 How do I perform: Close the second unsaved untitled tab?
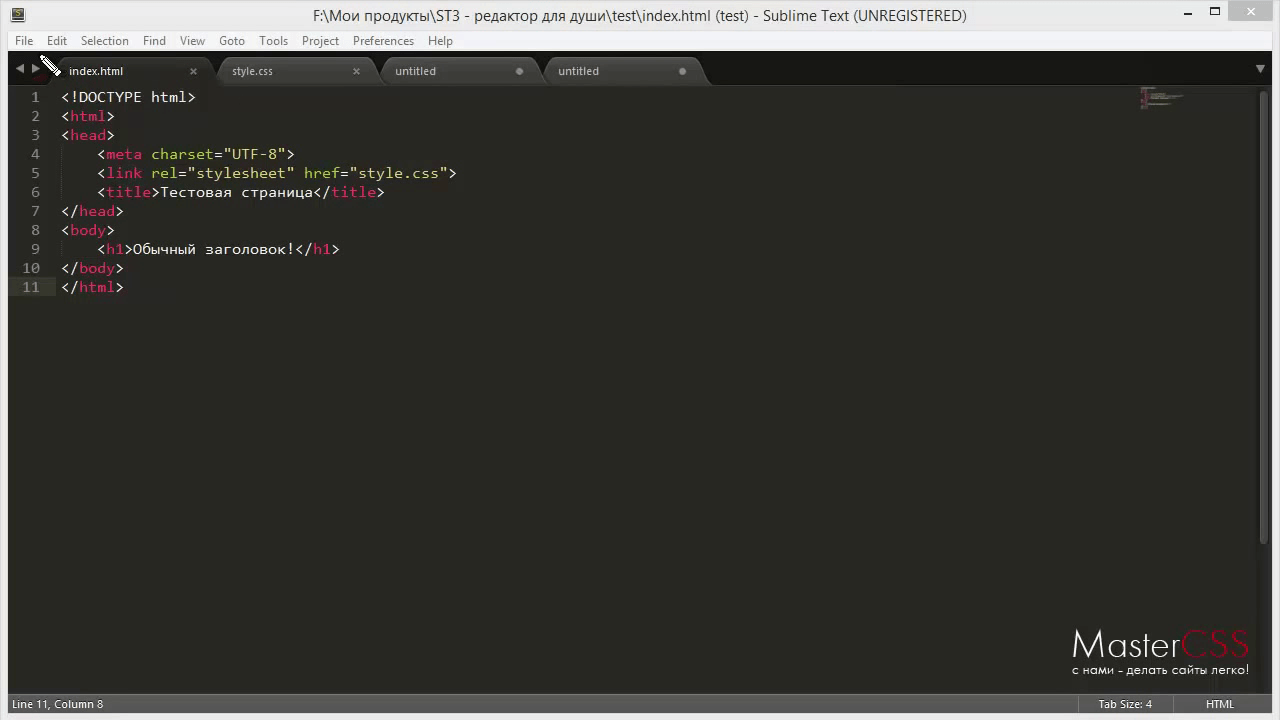pos(682,71)
